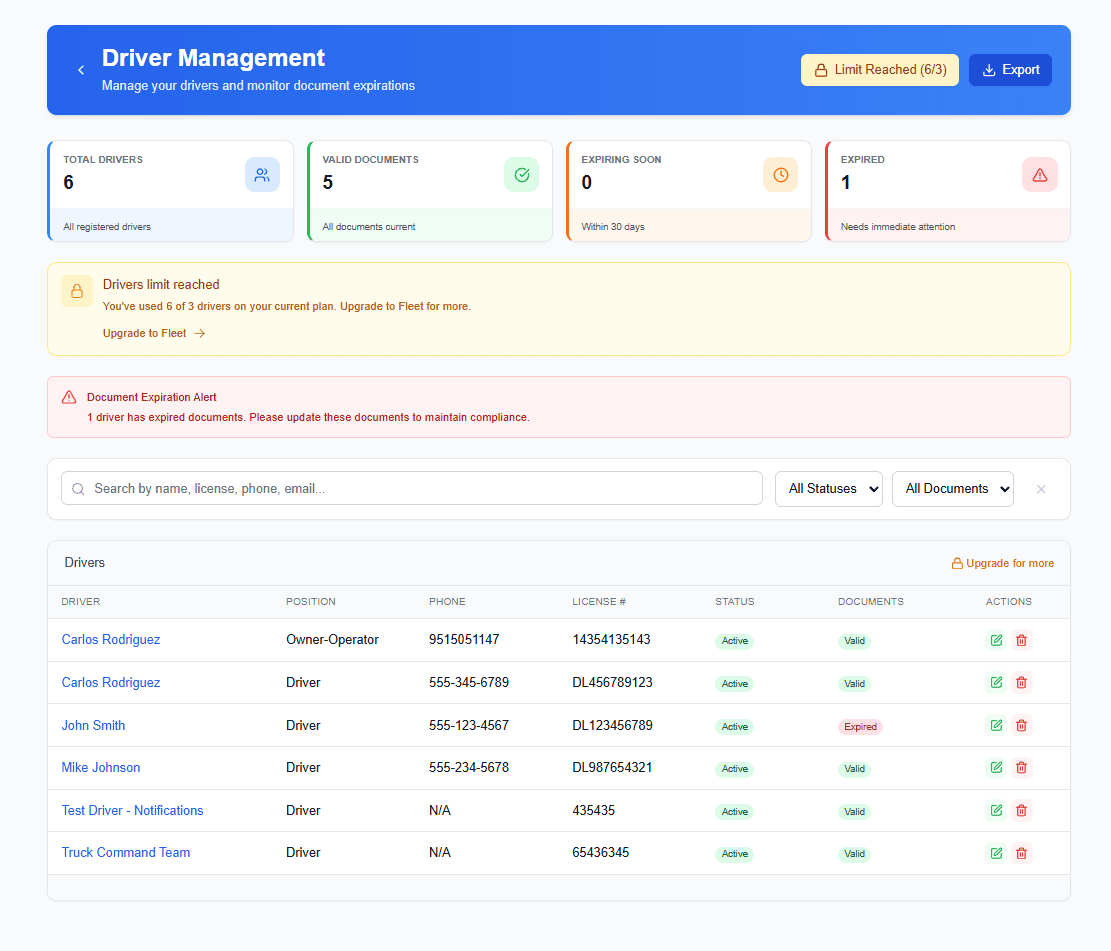Click the Total Drivers people icon

262,174
